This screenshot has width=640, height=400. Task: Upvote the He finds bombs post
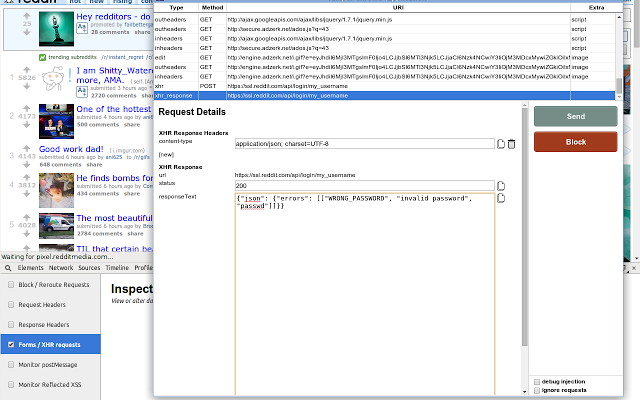(27, 177)
